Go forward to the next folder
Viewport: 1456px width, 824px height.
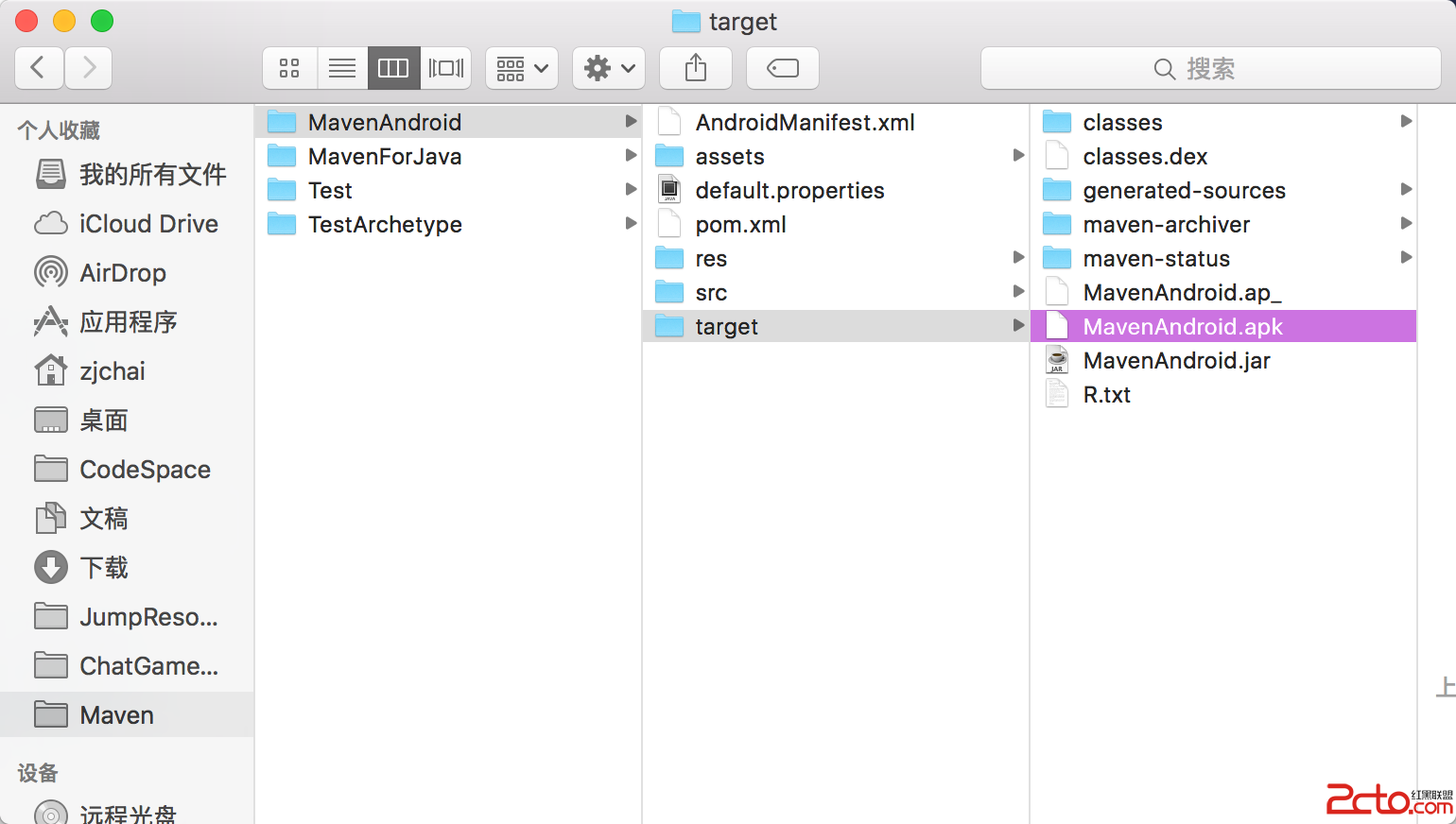tap(89, 68)
